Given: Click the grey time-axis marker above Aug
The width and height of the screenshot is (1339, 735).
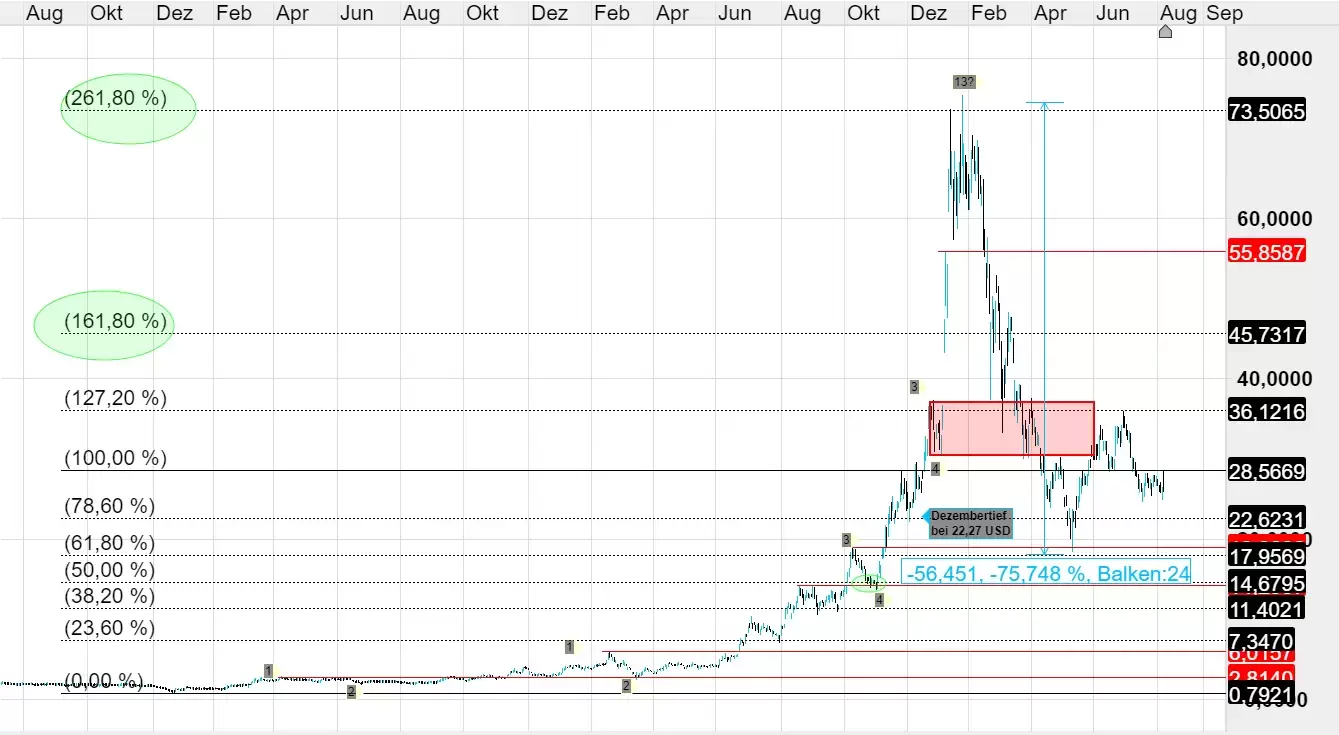Looking at the screenshot, I should [x=1165, y=32].
